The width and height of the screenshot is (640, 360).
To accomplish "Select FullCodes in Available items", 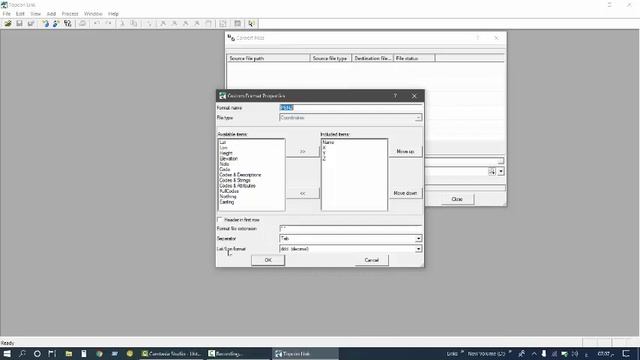I will tap(229, 191).
